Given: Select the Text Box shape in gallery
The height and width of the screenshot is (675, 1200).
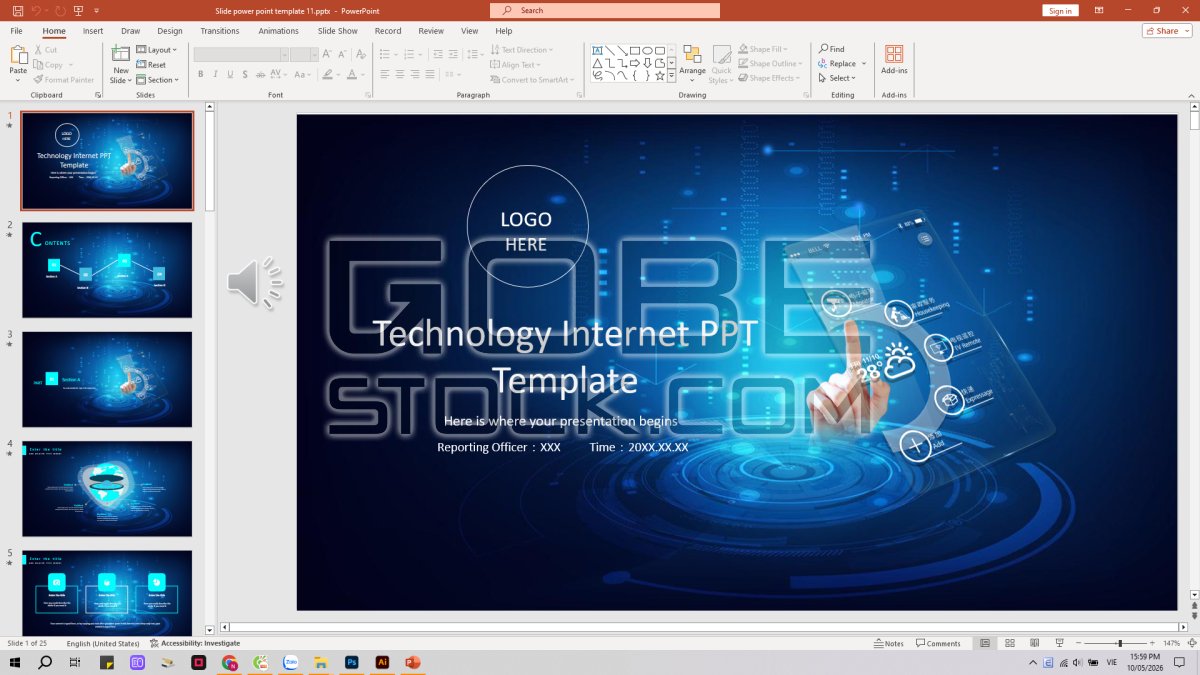Looking at the screenshot, I should (x=597, y=50).
